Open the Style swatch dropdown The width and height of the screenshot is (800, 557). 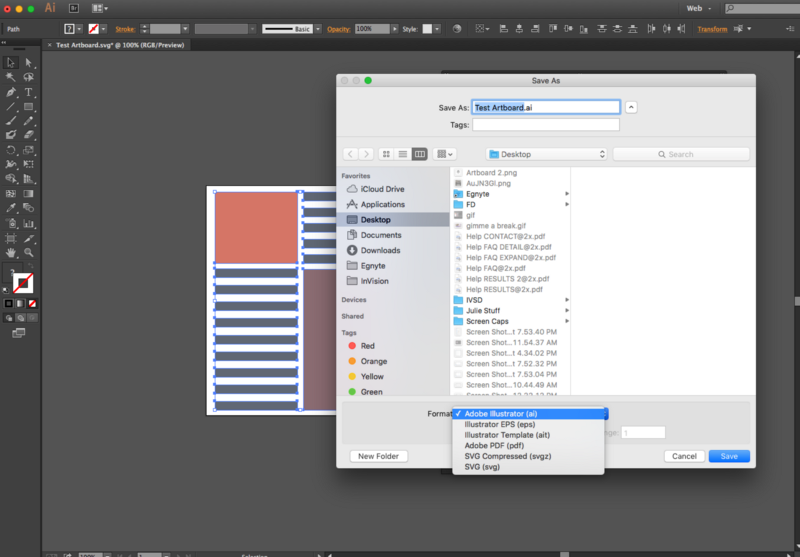437,29
